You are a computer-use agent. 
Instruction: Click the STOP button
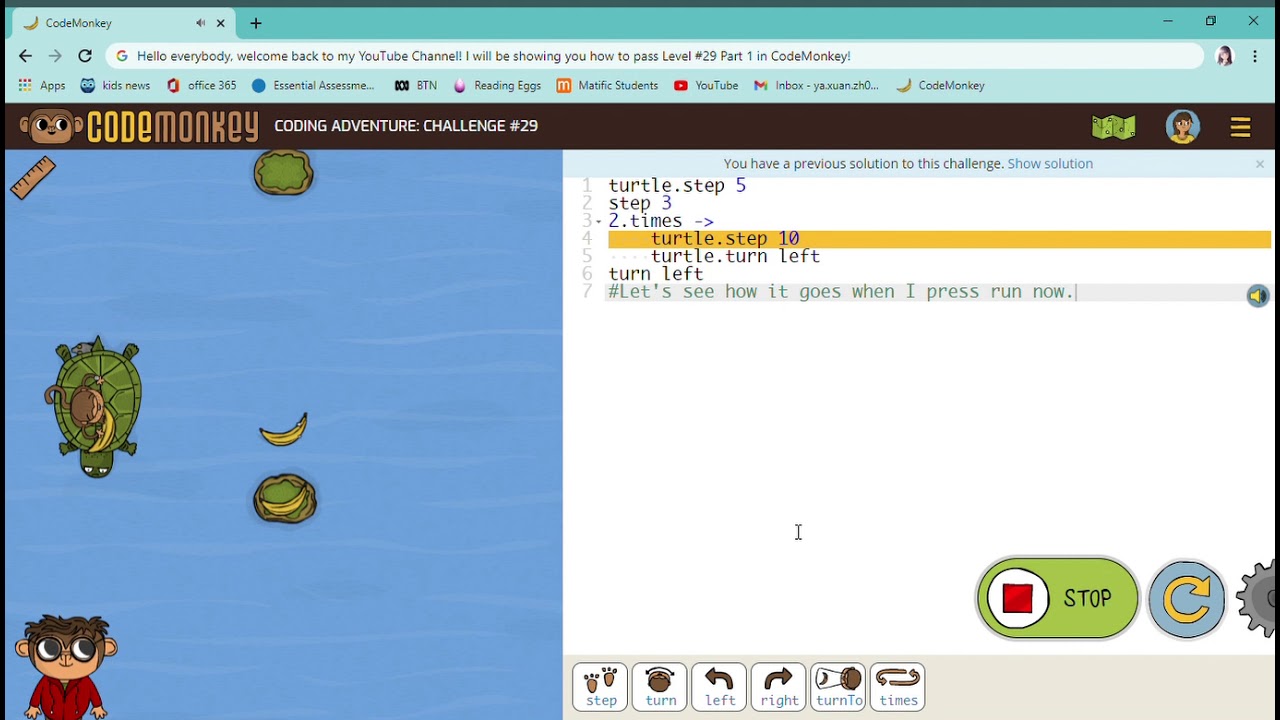[x=1057, y=598]
